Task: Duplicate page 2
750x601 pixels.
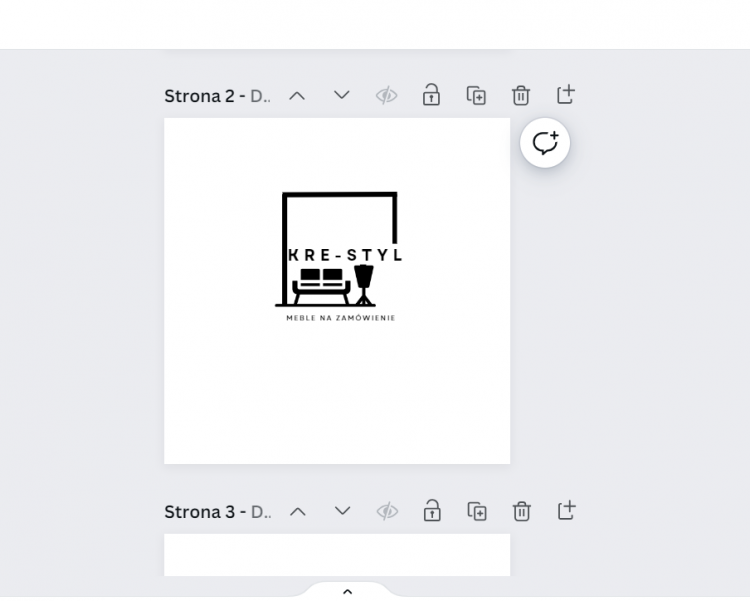Action: [x=476, y=95]
